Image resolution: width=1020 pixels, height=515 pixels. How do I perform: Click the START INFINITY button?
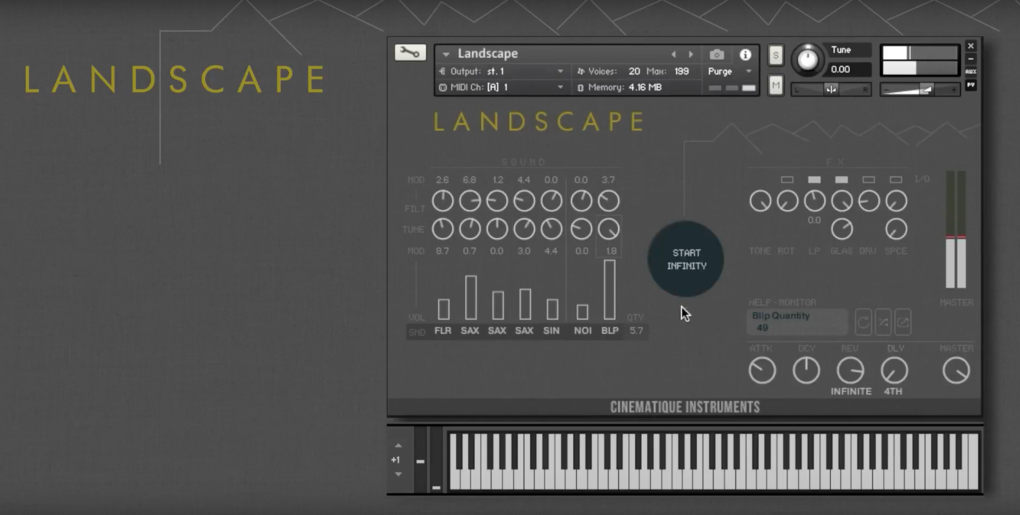(x=686, y=259)
